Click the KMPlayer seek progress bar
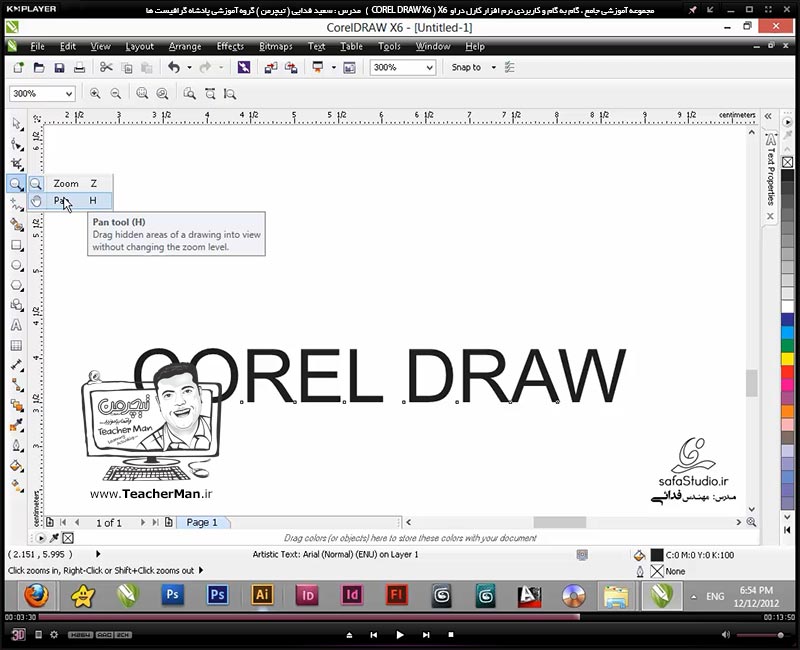 point(401,617)
